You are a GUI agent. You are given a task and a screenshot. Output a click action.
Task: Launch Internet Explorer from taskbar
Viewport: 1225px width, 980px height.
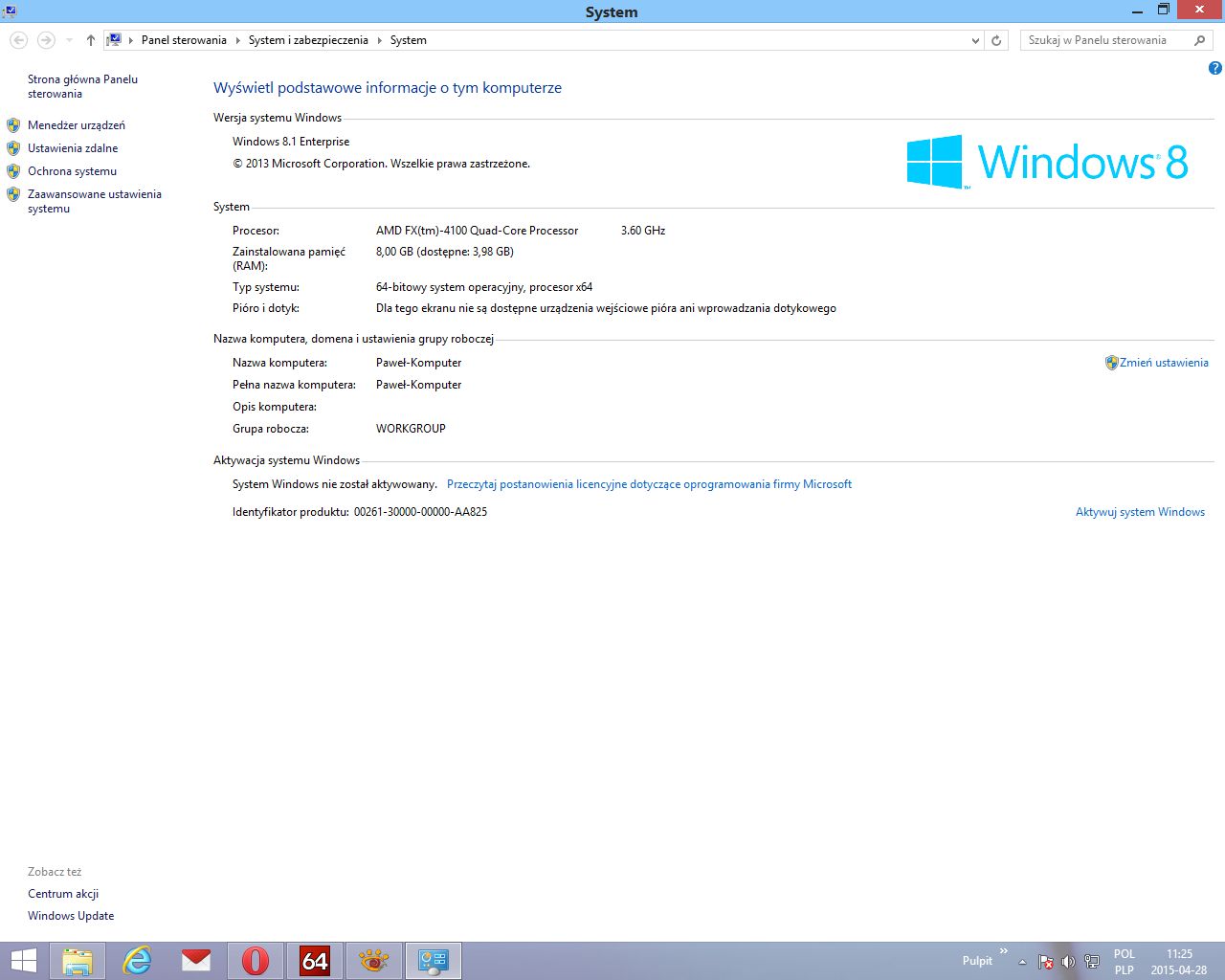pyautogui.click(x=137, y=961)
